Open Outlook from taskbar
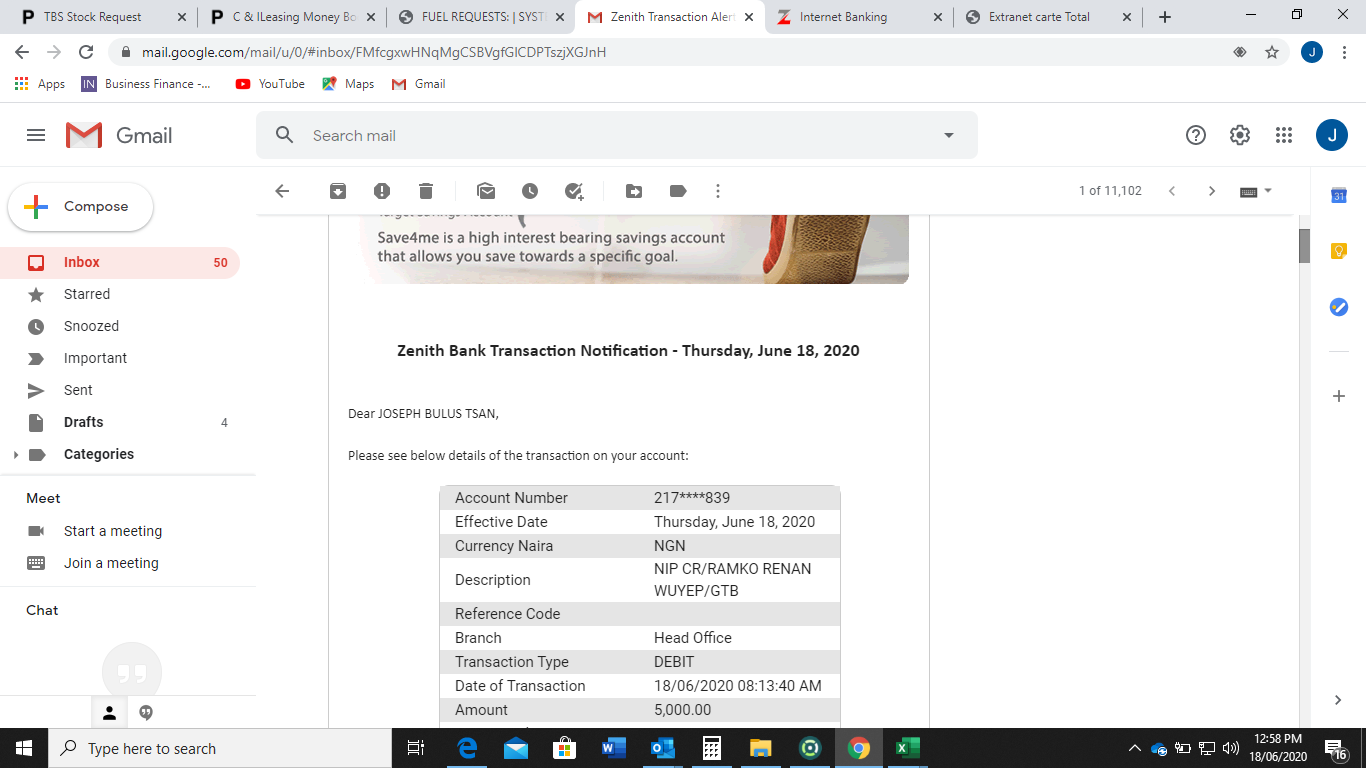The image size is (1366, 768). pyautogui.click(x=662, y=748)
